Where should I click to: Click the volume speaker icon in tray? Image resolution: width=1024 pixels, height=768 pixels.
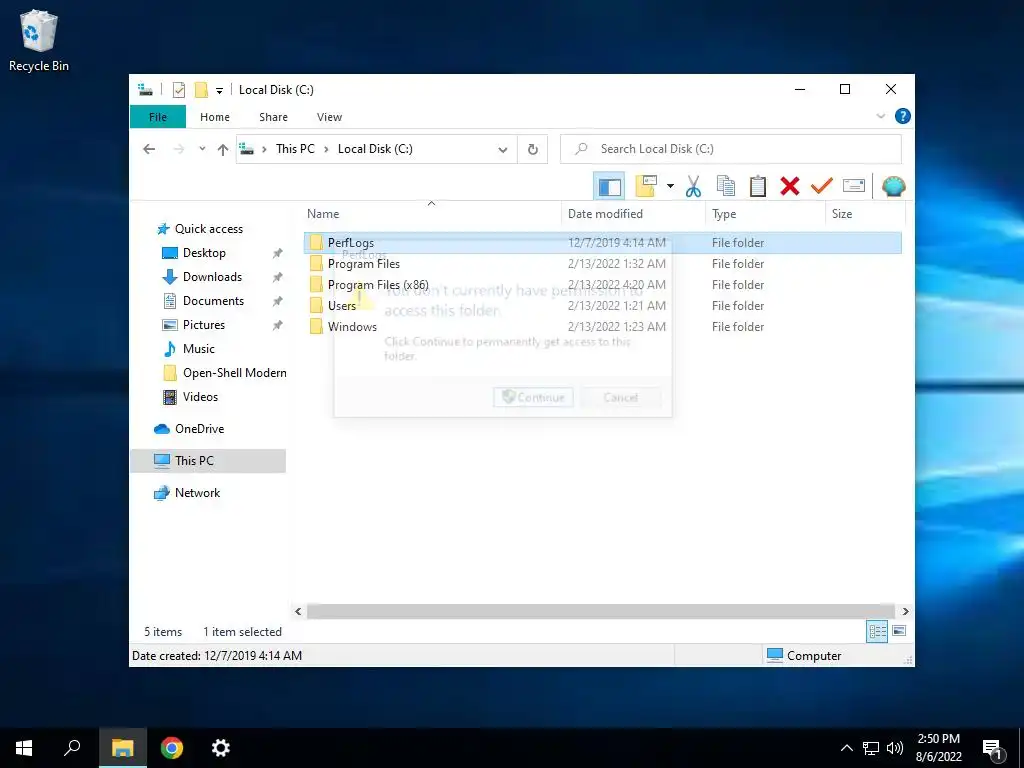[x=895, y=748]
